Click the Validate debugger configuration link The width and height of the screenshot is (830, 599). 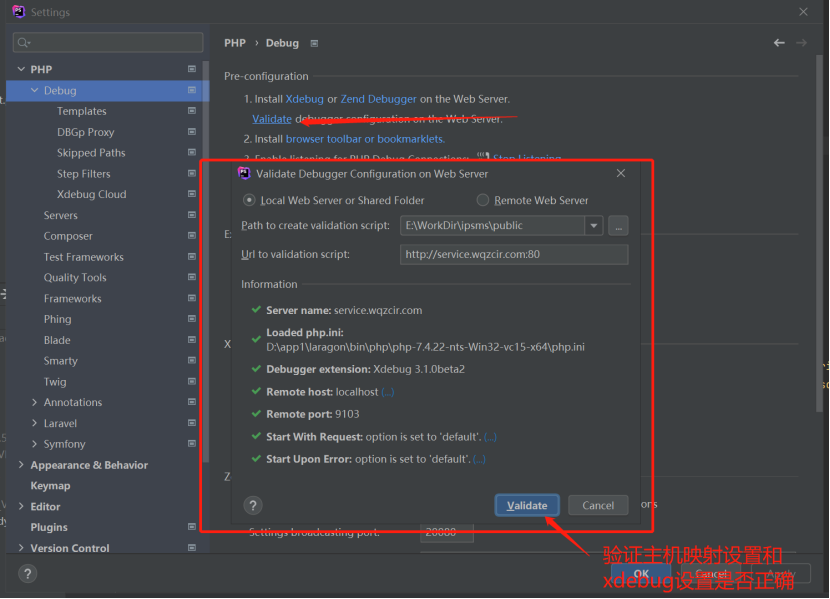[272, 119]
